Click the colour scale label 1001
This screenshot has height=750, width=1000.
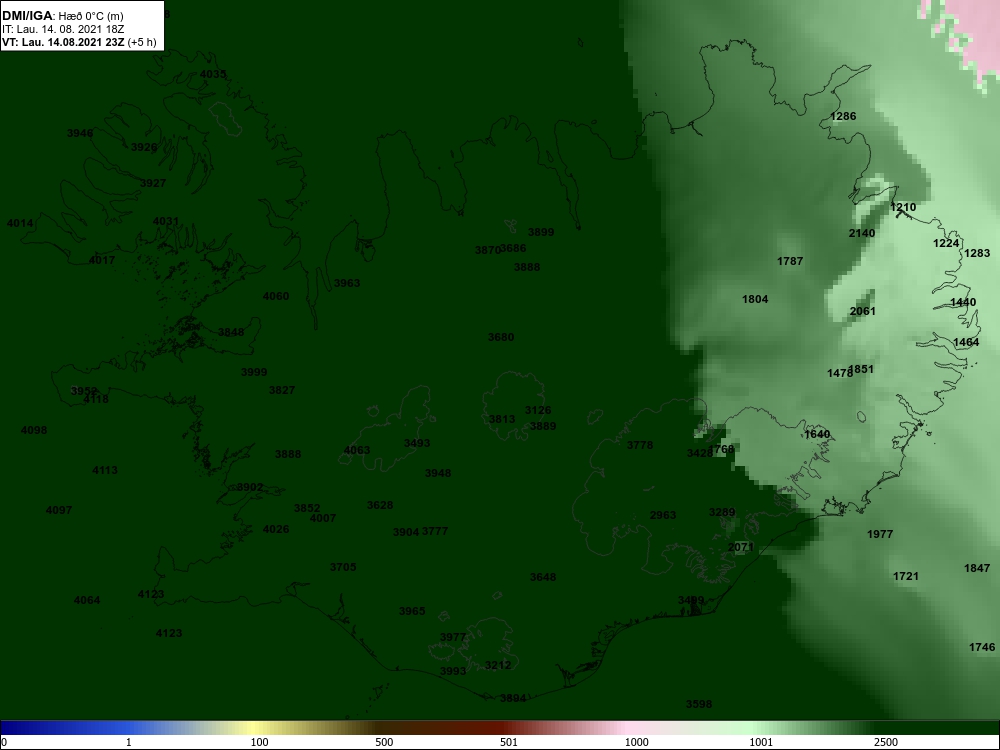point(761,742)
